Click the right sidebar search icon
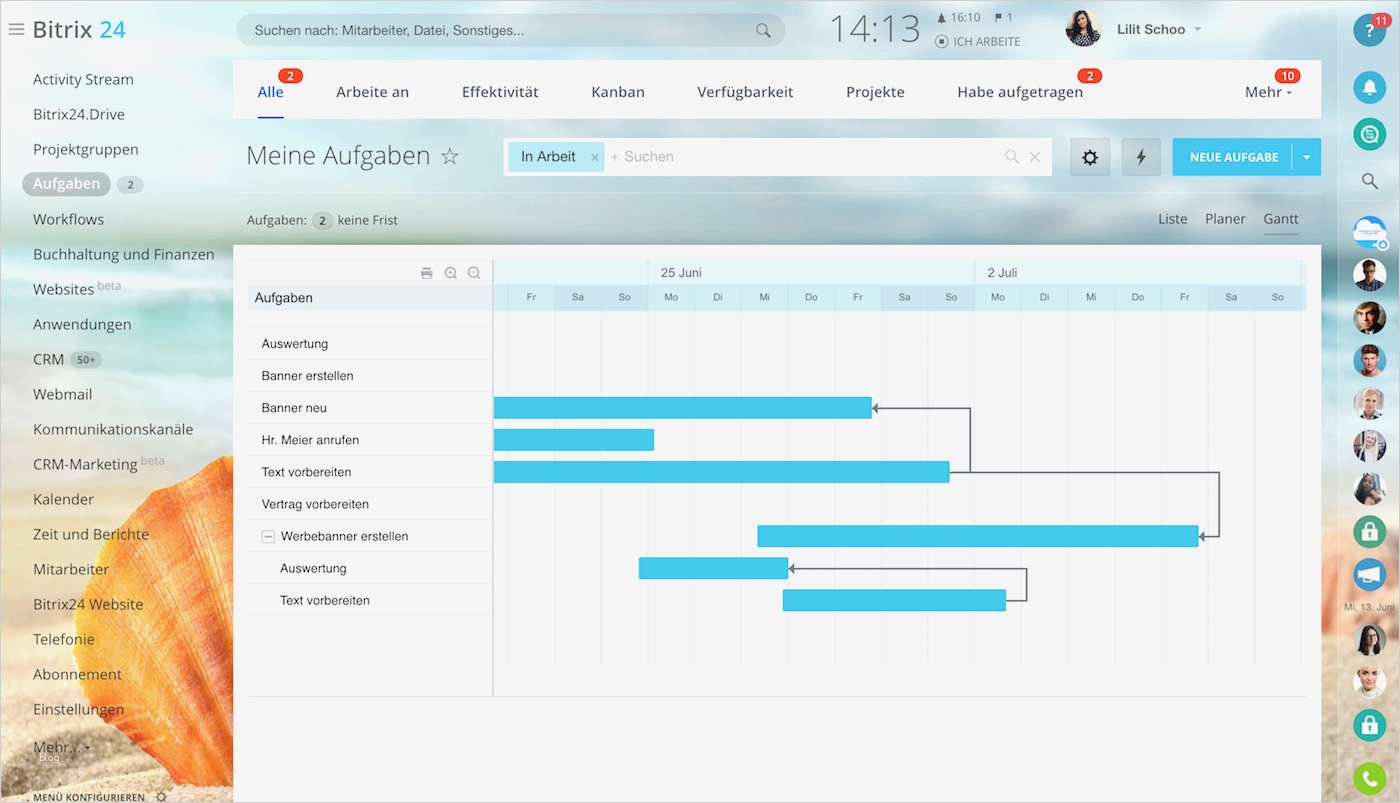The image size is (1400, 803). click(1370, 181)
